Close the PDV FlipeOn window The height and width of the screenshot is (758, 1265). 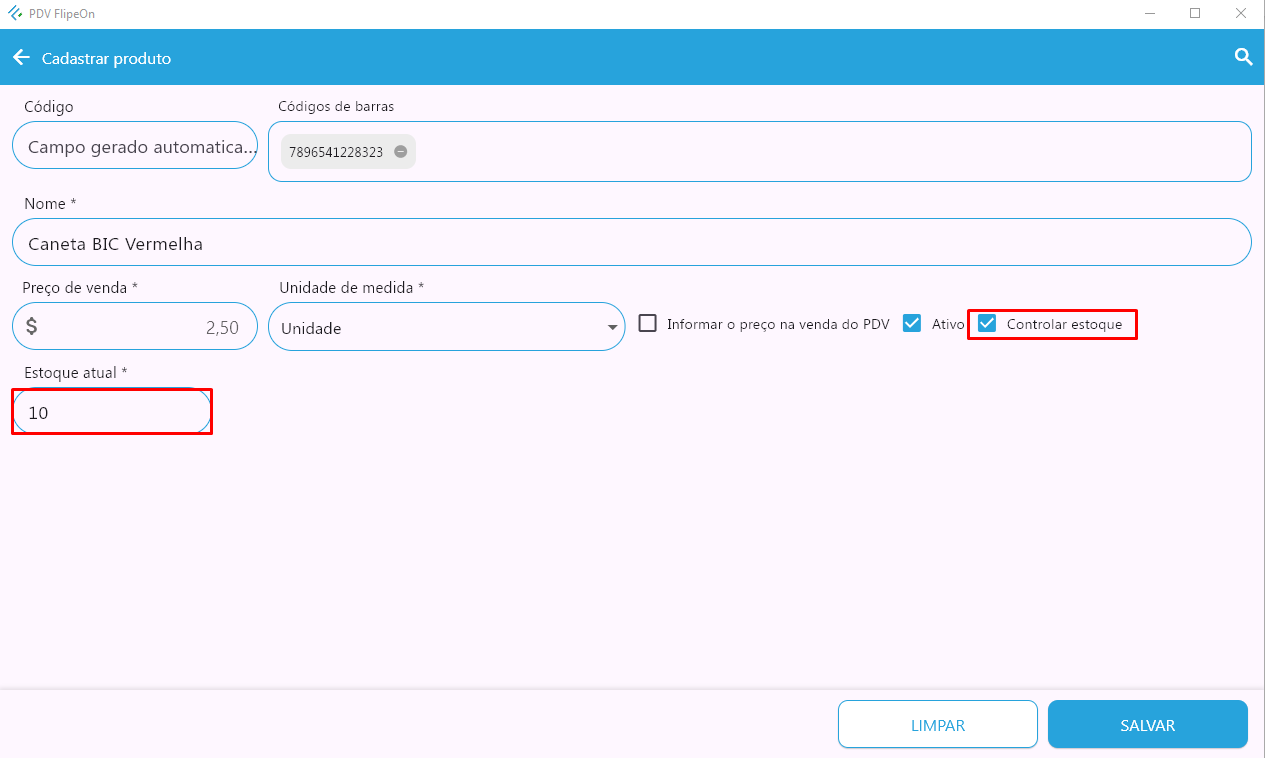(x=1241, y=14)
